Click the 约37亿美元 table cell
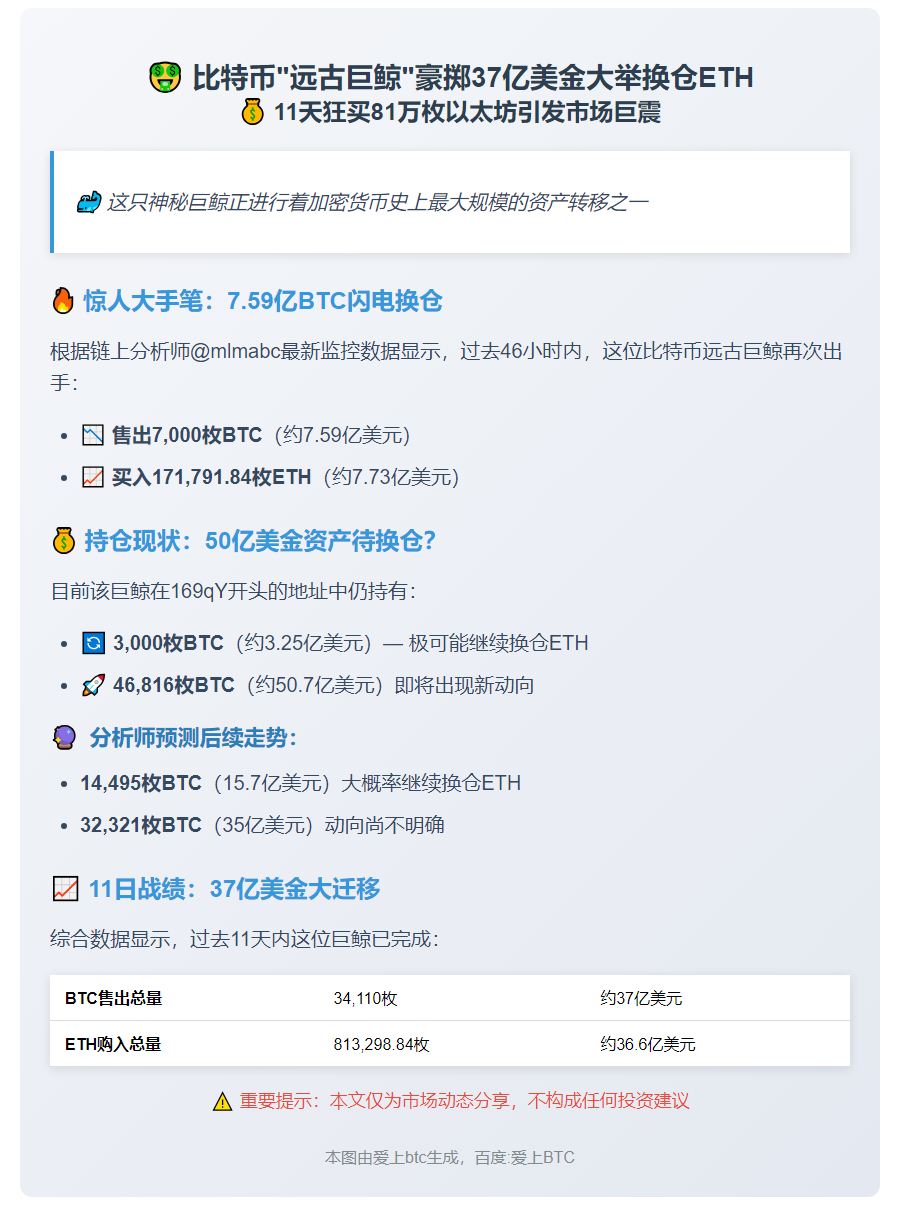The image size is (900, 1228). (641, 998)
